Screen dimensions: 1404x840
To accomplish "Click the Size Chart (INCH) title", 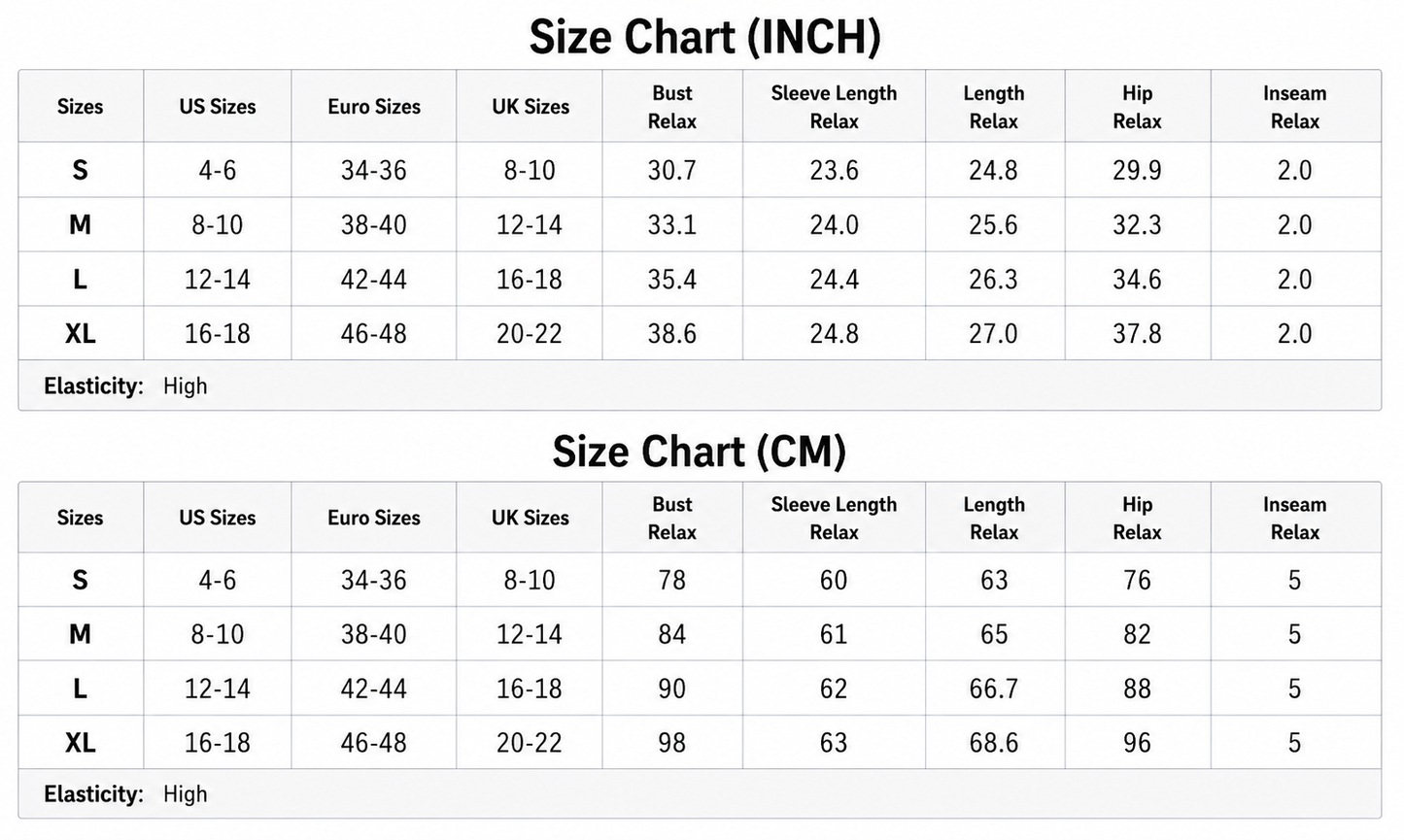I will click(x=704, y=37).
